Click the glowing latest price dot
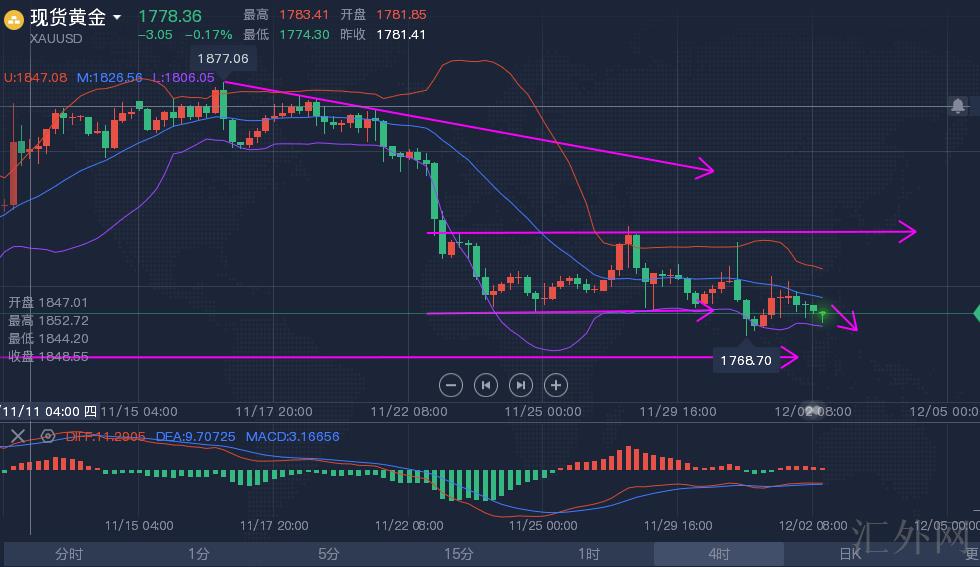 click(x=823, y=313)
